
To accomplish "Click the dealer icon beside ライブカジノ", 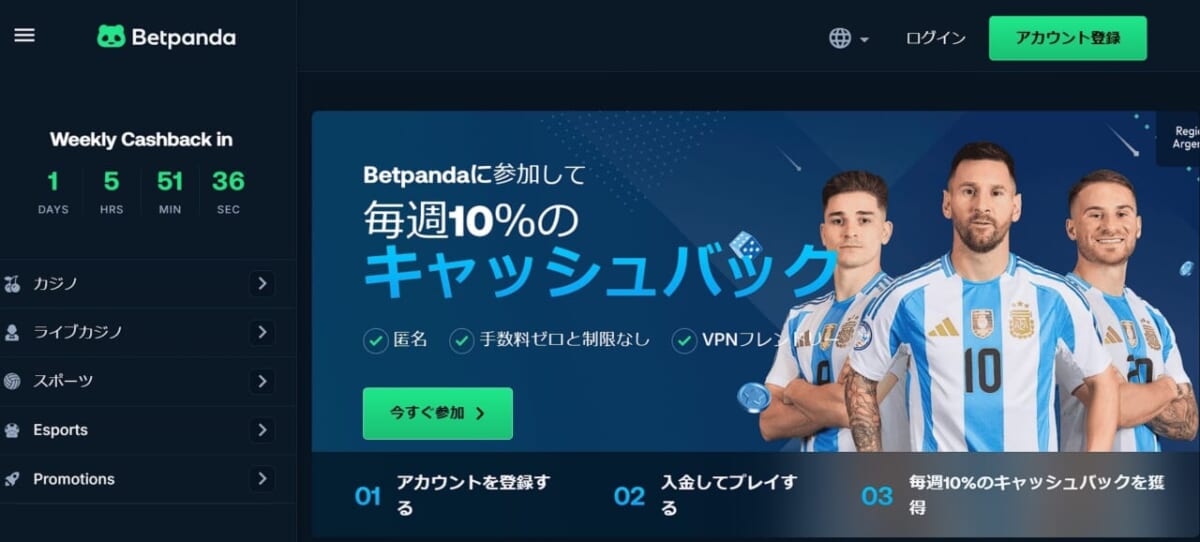I will 12,333.
